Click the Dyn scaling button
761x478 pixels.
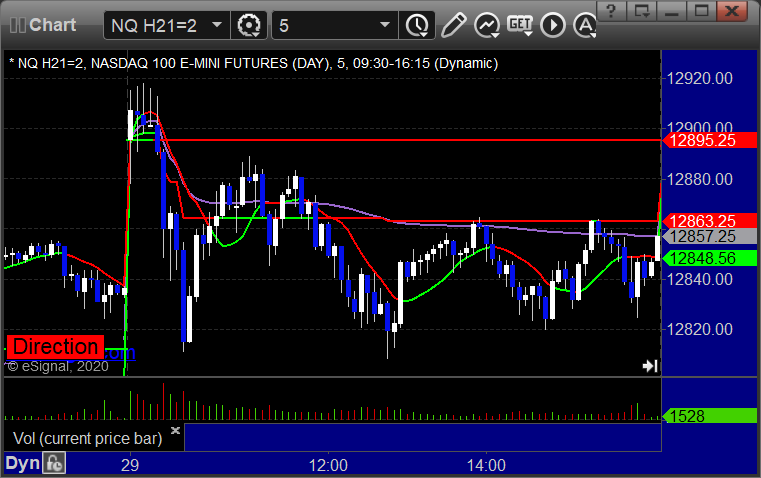click(22, 463)
